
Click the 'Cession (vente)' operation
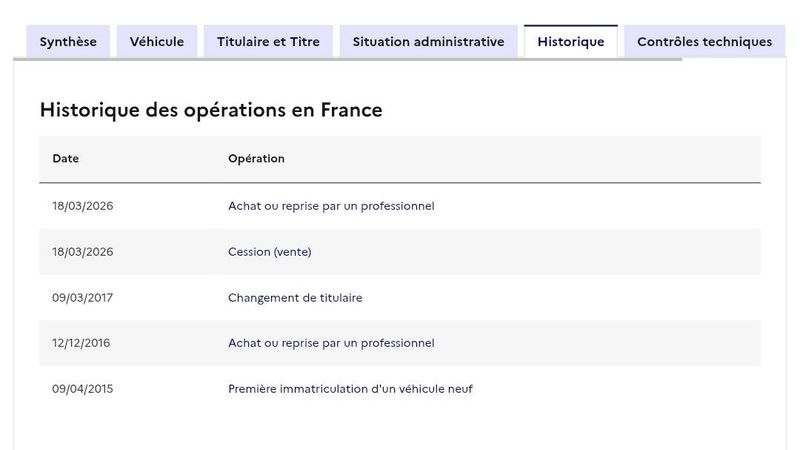[270, 252]
